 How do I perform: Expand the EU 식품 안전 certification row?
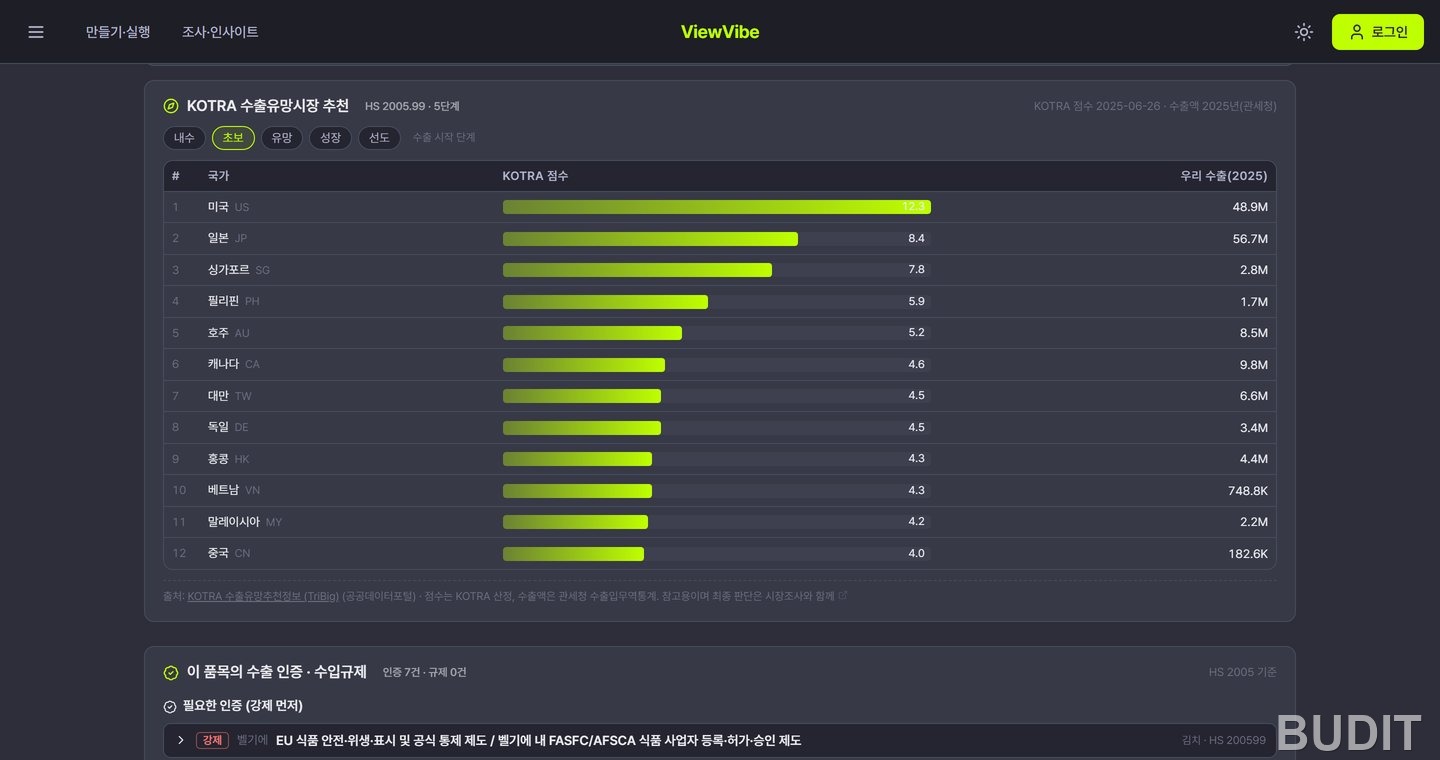[720, 740]
